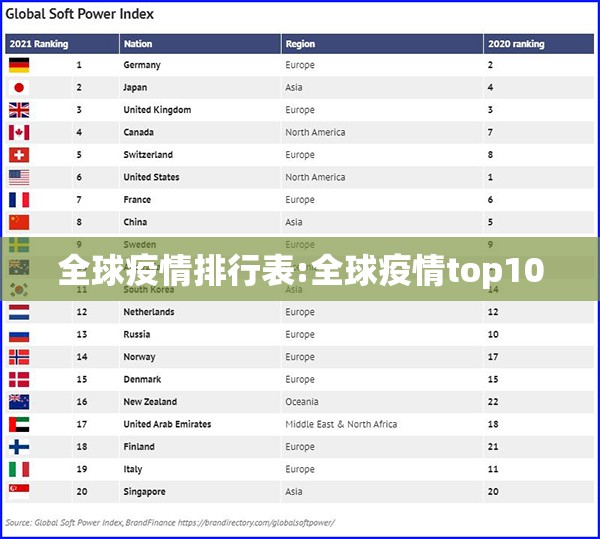Click the Germany flag icon

tap(19, 65)
